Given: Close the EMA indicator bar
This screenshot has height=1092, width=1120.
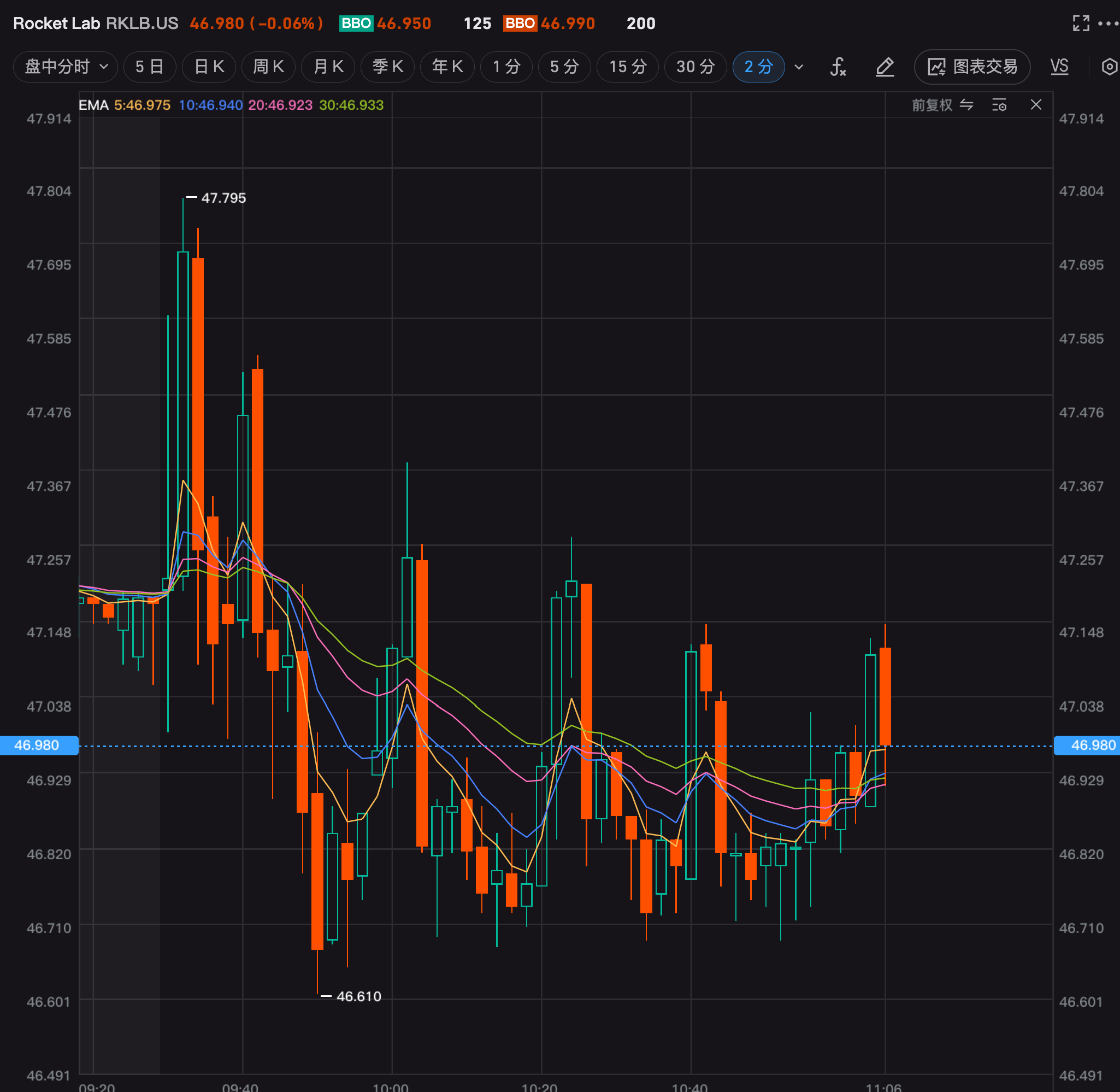Looking at the screenshot, I should (x=1036, y=104).
